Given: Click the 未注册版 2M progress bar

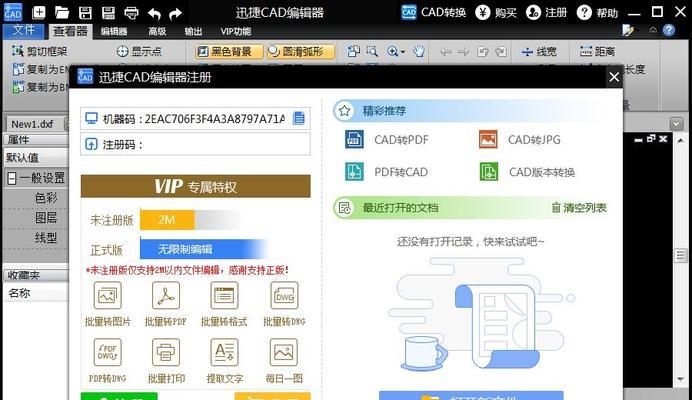Looking at the screenshot, I should point(167,220).
